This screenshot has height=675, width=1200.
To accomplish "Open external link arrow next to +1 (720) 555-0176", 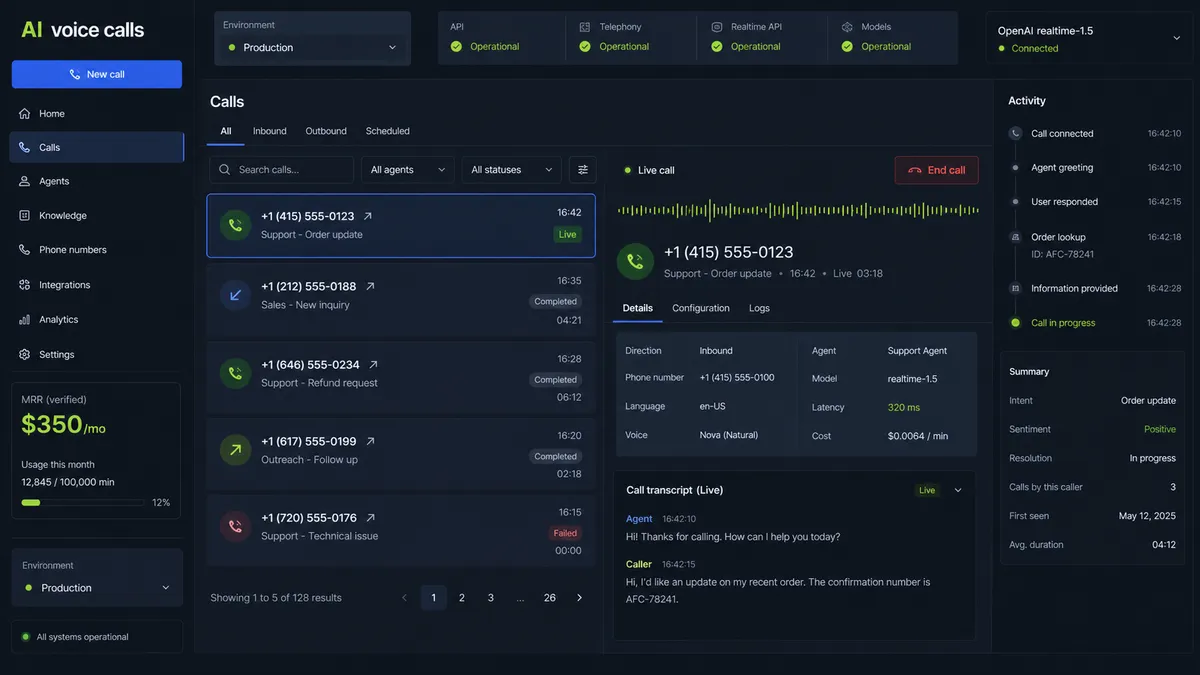I will (x=370, y=518).
